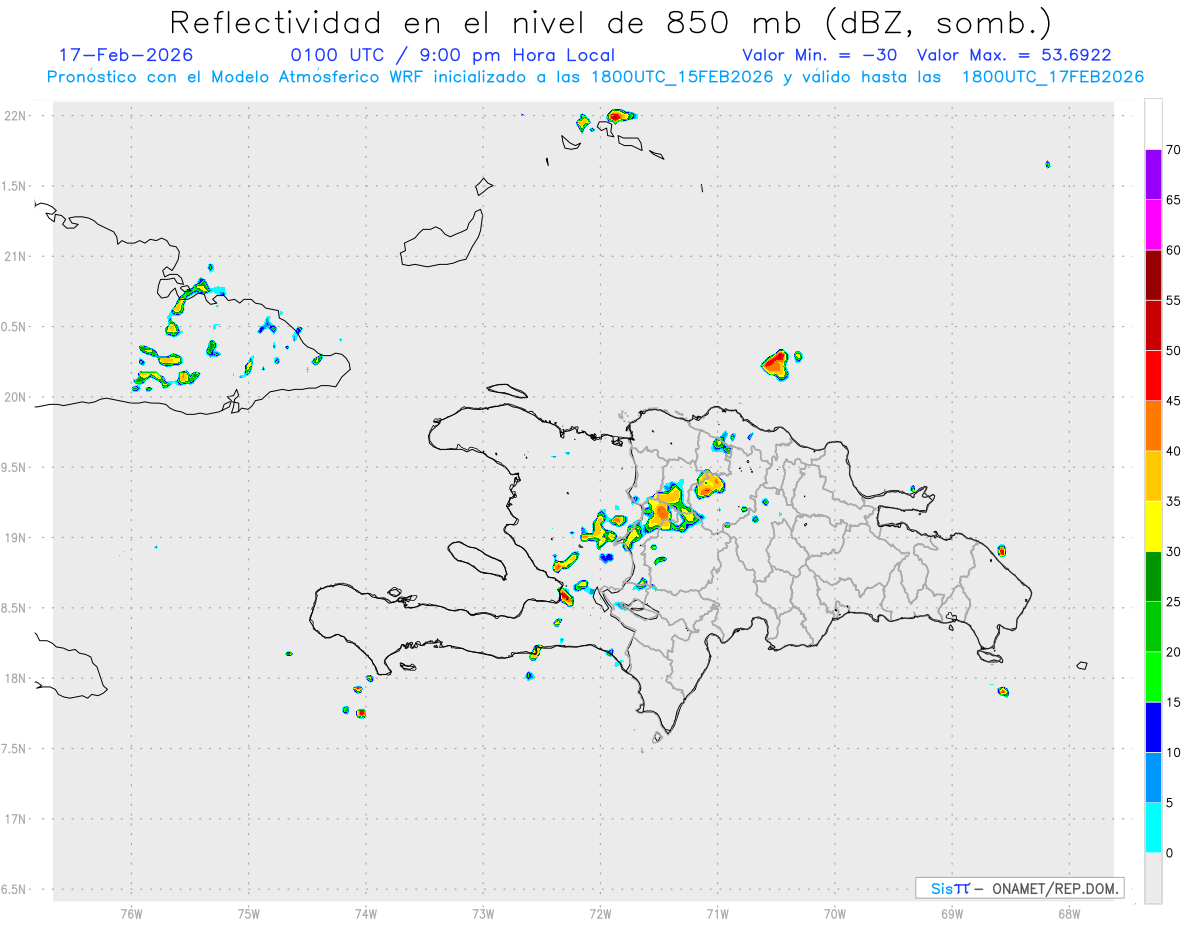Select the yellow 30–35 dBZ colorbar segment
1200x927 pixels.
pos(1153,526)
